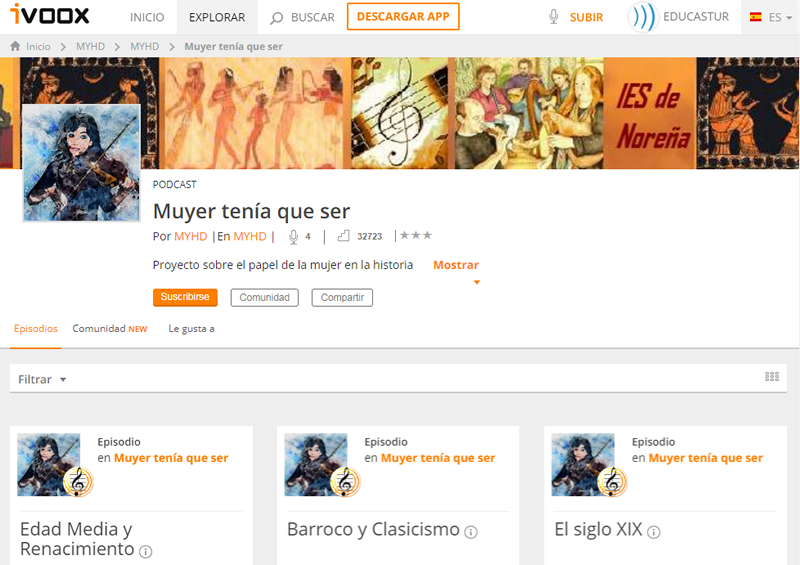Click the EDUCASTUR wave logo icon
This screenshot has height=565, width=800.
(x=643, y=17)
